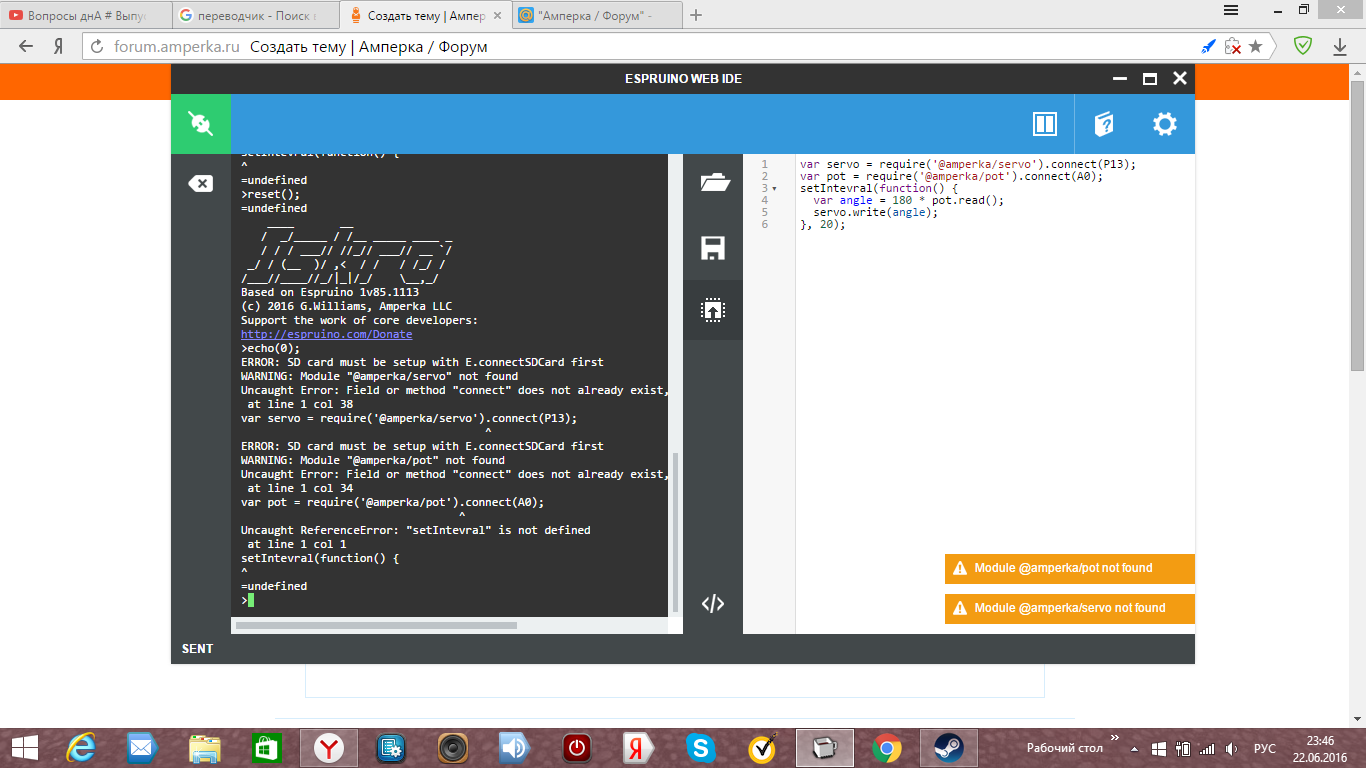Save file with the floppy disk icon
1366x768 pixels.
click(x=713, y=248)
